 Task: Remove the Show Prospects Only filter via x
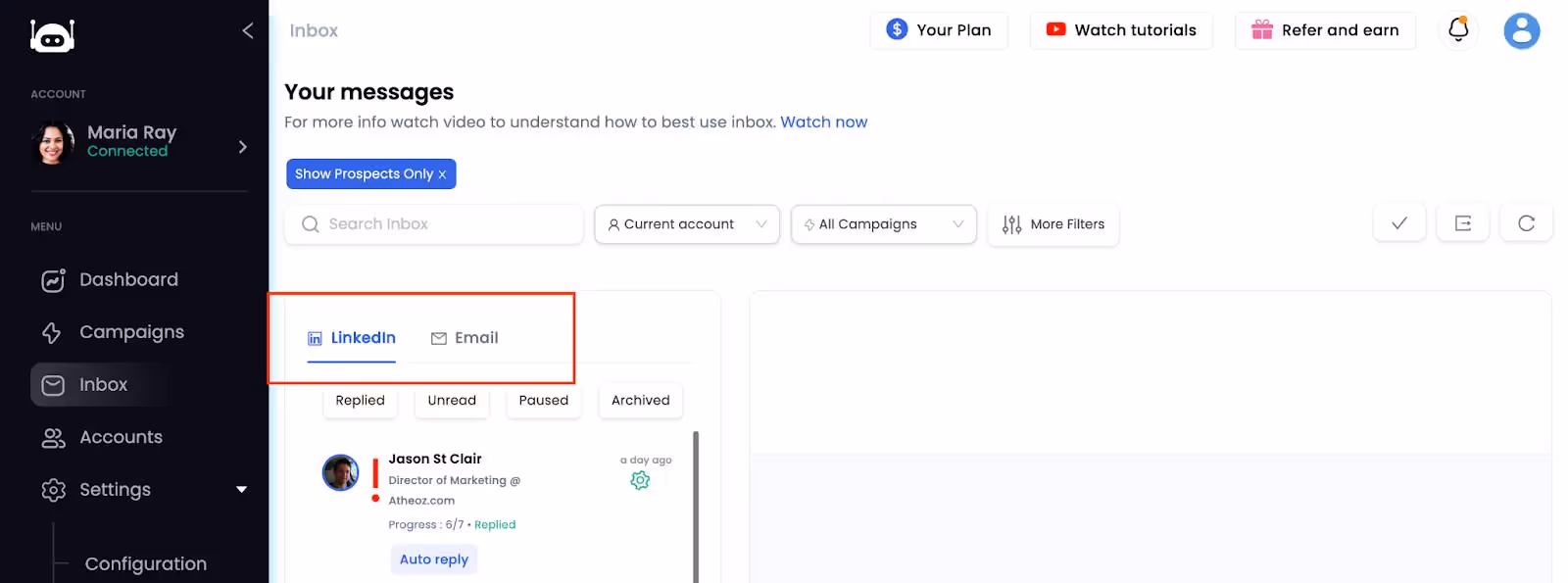(442, 174)
